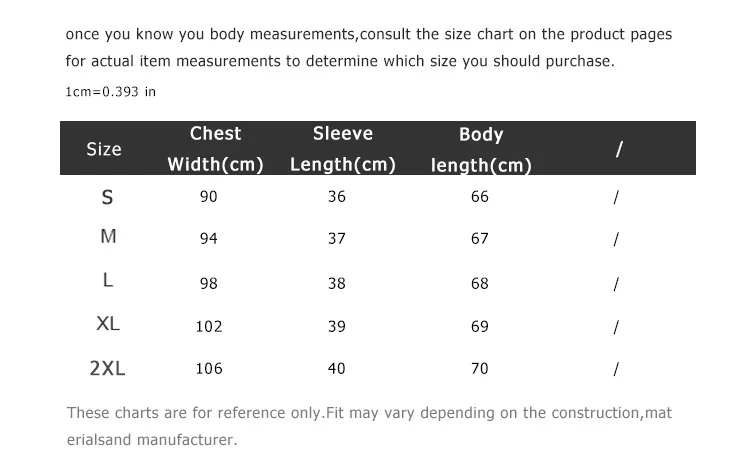750x472 pixels.
Task: Click chest width value 102
Action: point(209,327)
